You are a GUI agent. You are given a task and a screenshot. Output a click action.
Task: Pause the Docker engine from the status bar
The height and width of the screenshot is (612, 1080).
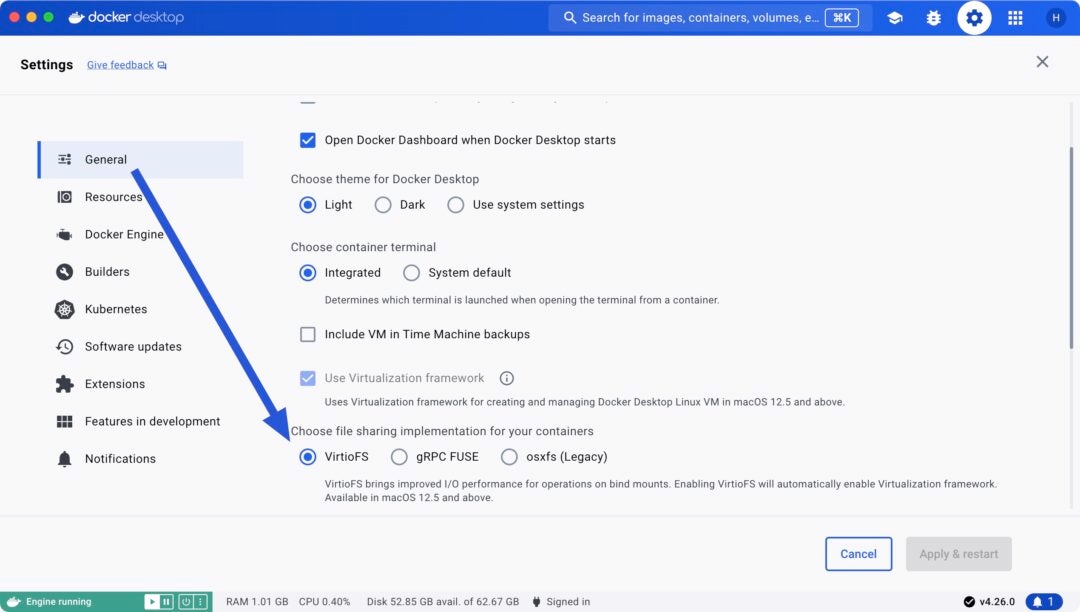coord(166,601)
